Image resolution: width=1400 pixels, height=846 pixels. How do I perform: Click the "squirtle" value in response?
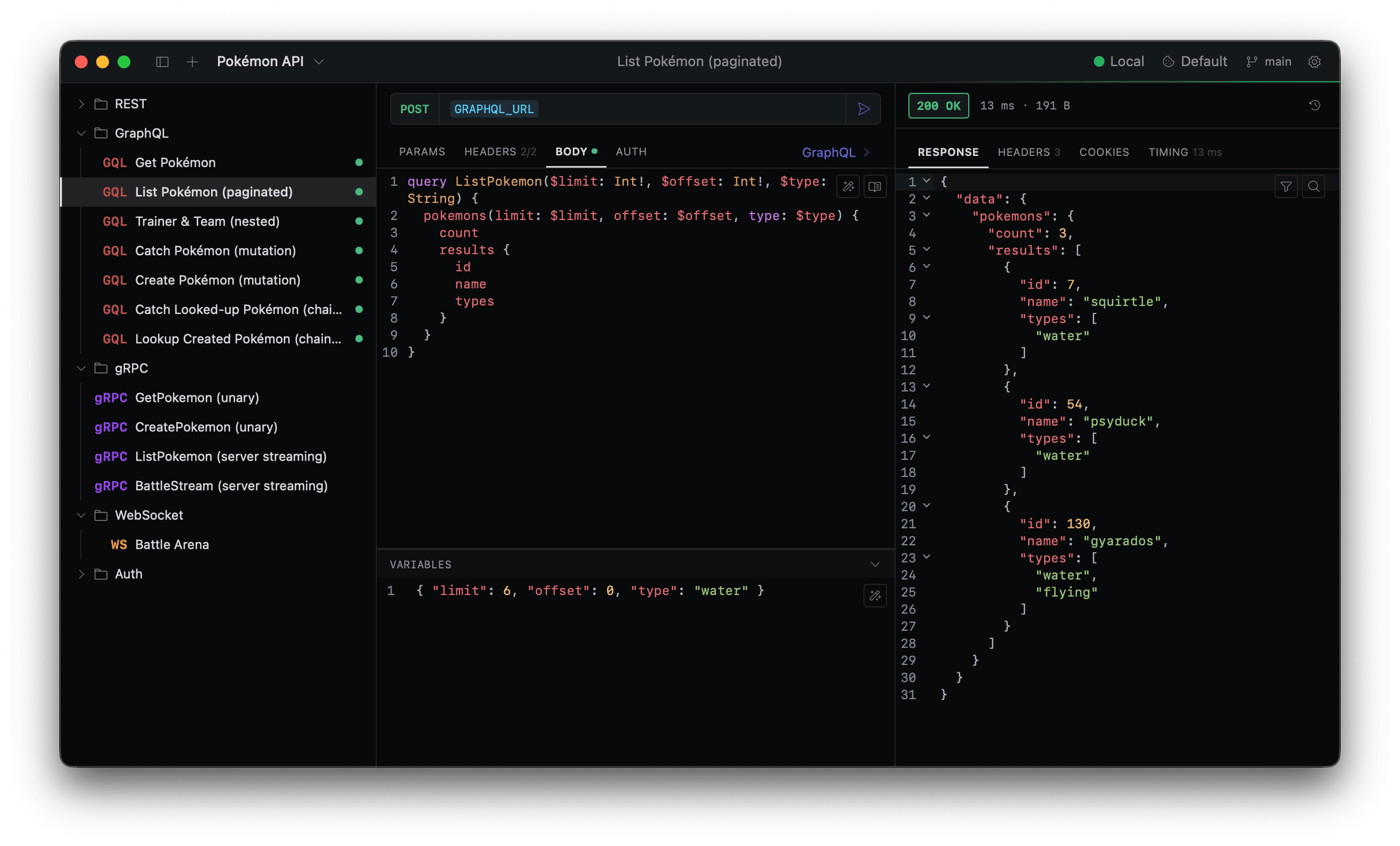pos(1122,302)
